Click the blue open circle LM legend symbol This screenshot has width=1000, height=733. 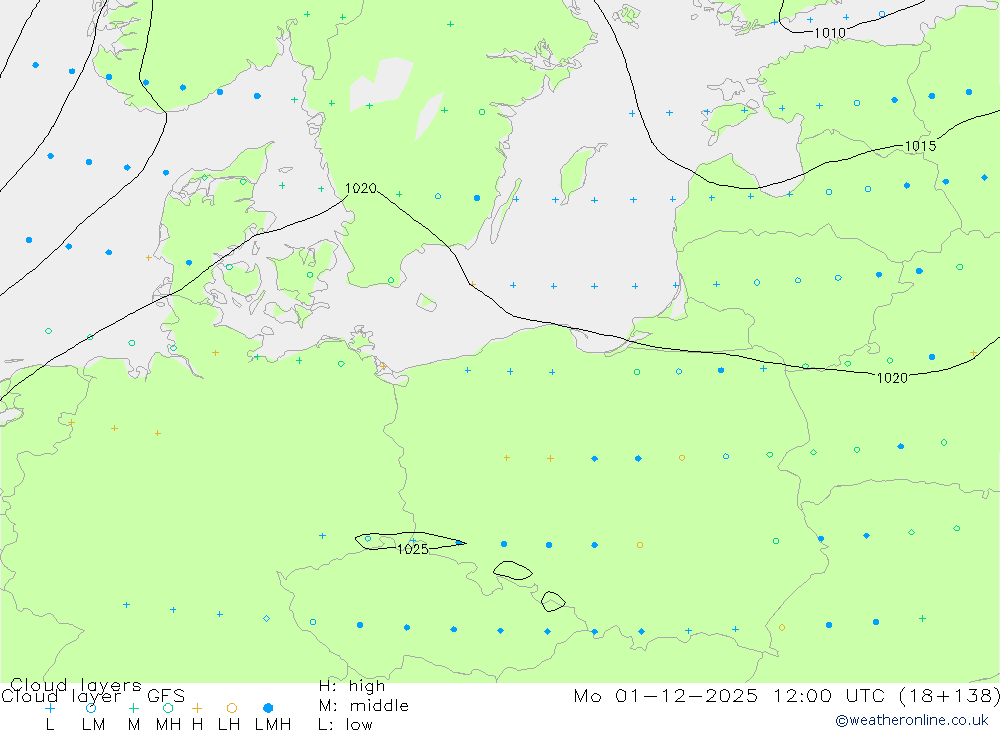pyautogui.click(x=91, y=708)
